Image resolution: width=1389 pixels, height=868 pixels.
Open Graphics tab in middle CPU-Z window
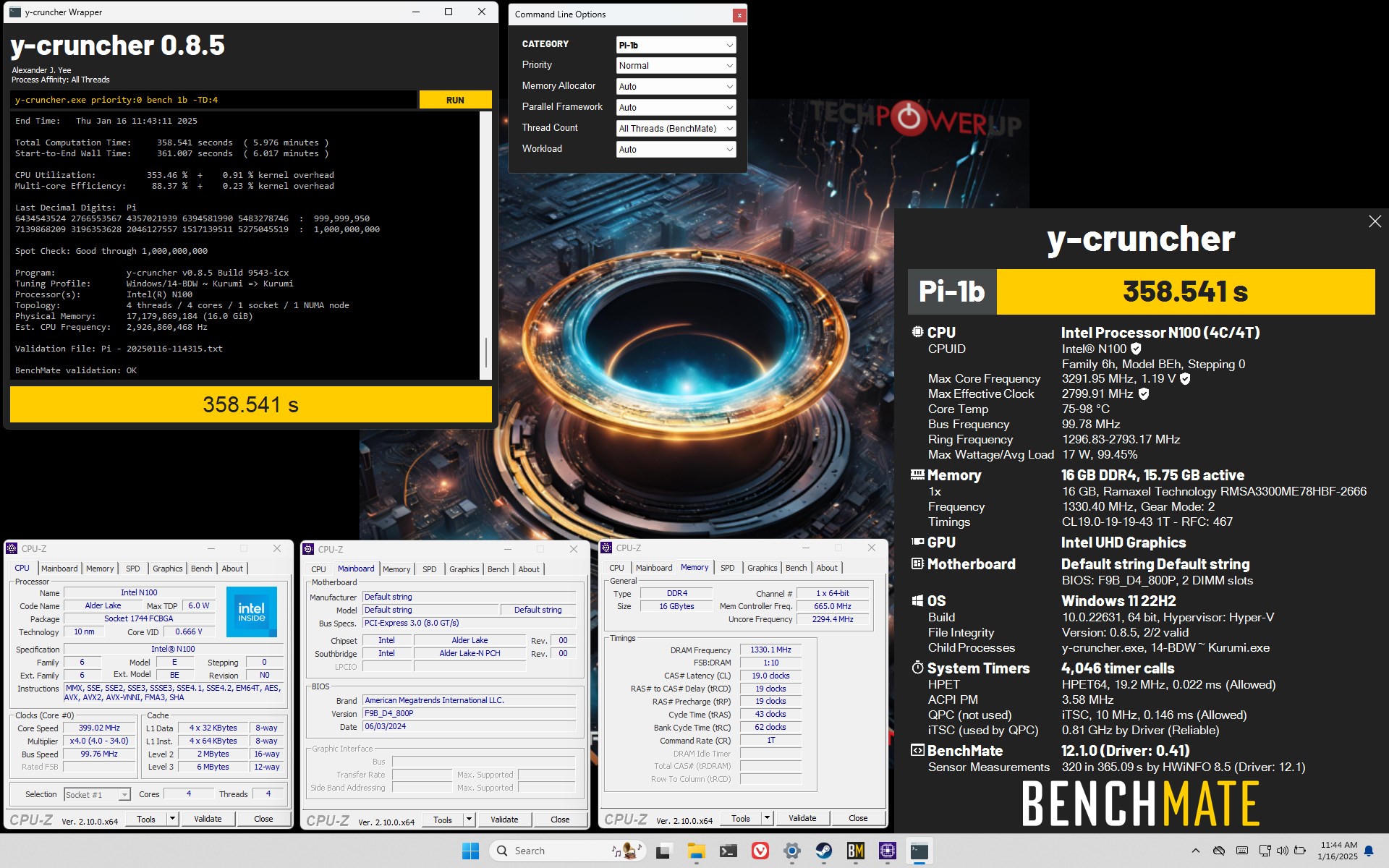click(x=464, y=569)
